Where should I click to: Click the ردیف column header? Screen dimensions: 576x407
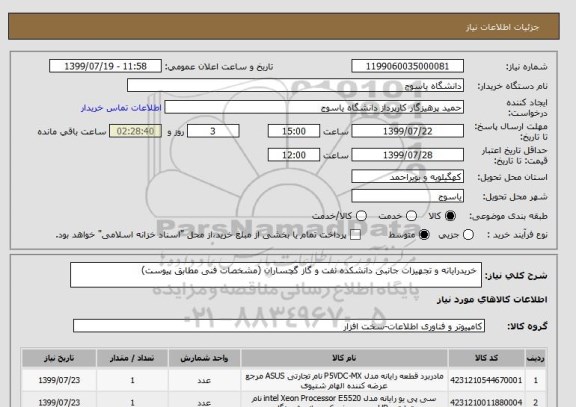pyautogui.click(x=536, y=358)
